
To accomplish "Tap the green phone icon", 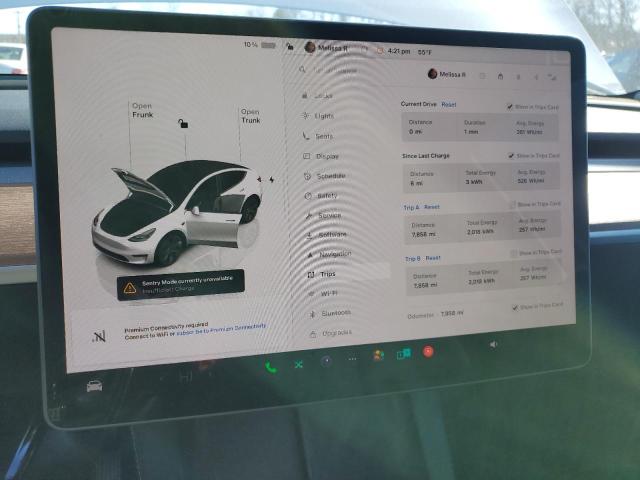I will [x=271, y=367].
